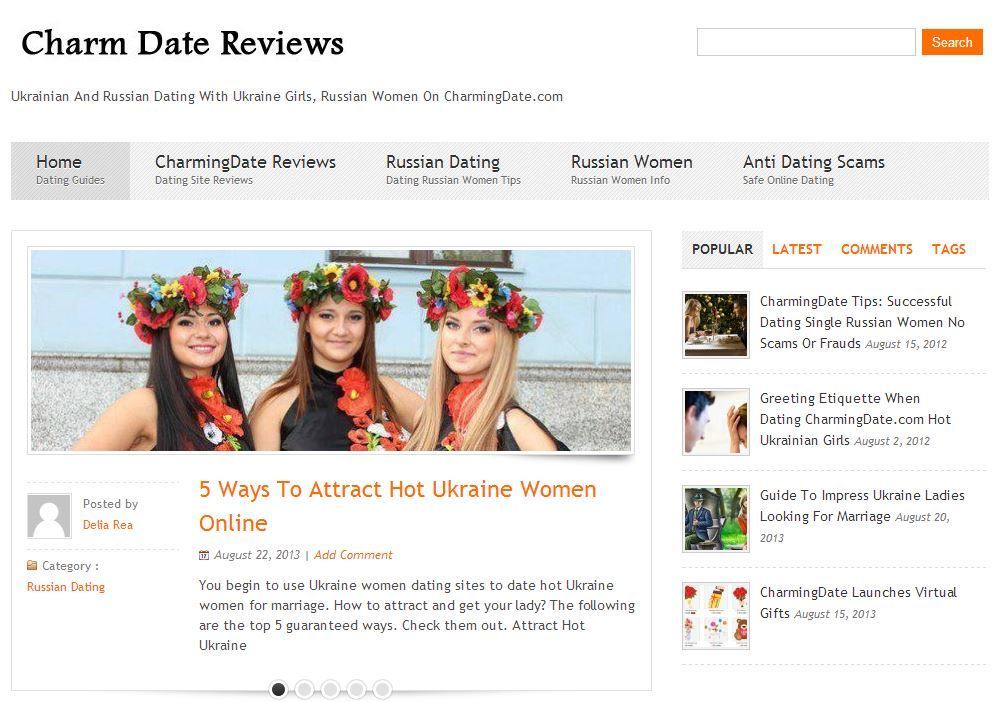Click the Charm Date Reviews site title
993x702 pixels.
pyautogui.click(x=182, y=43)
